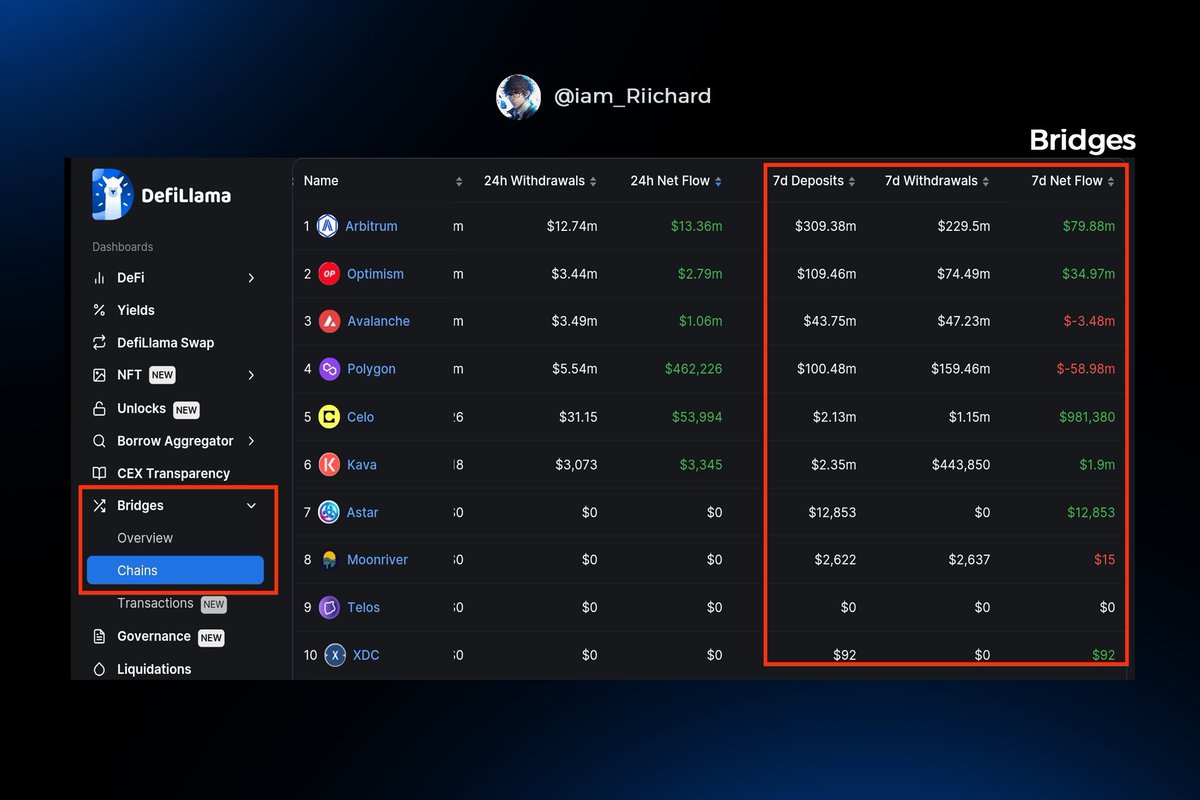Select the Chains submenu item
The height and width of the screenshot is (800, 1200).
point(175,570)
